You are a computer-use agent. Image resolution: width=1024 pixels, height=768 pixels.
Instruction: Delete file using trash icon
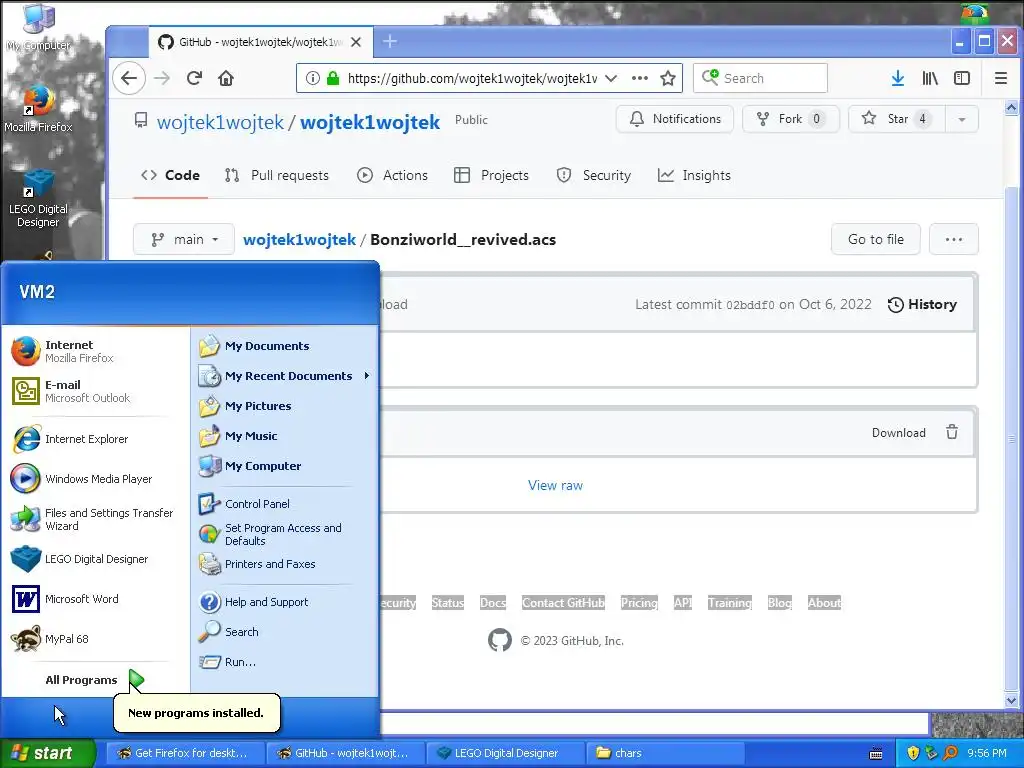(x=952, y=432)
